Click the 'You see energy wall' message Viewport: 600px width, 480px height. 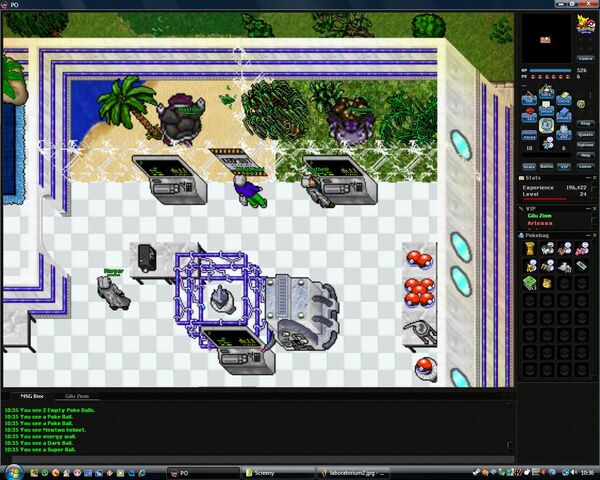point(40,436)
